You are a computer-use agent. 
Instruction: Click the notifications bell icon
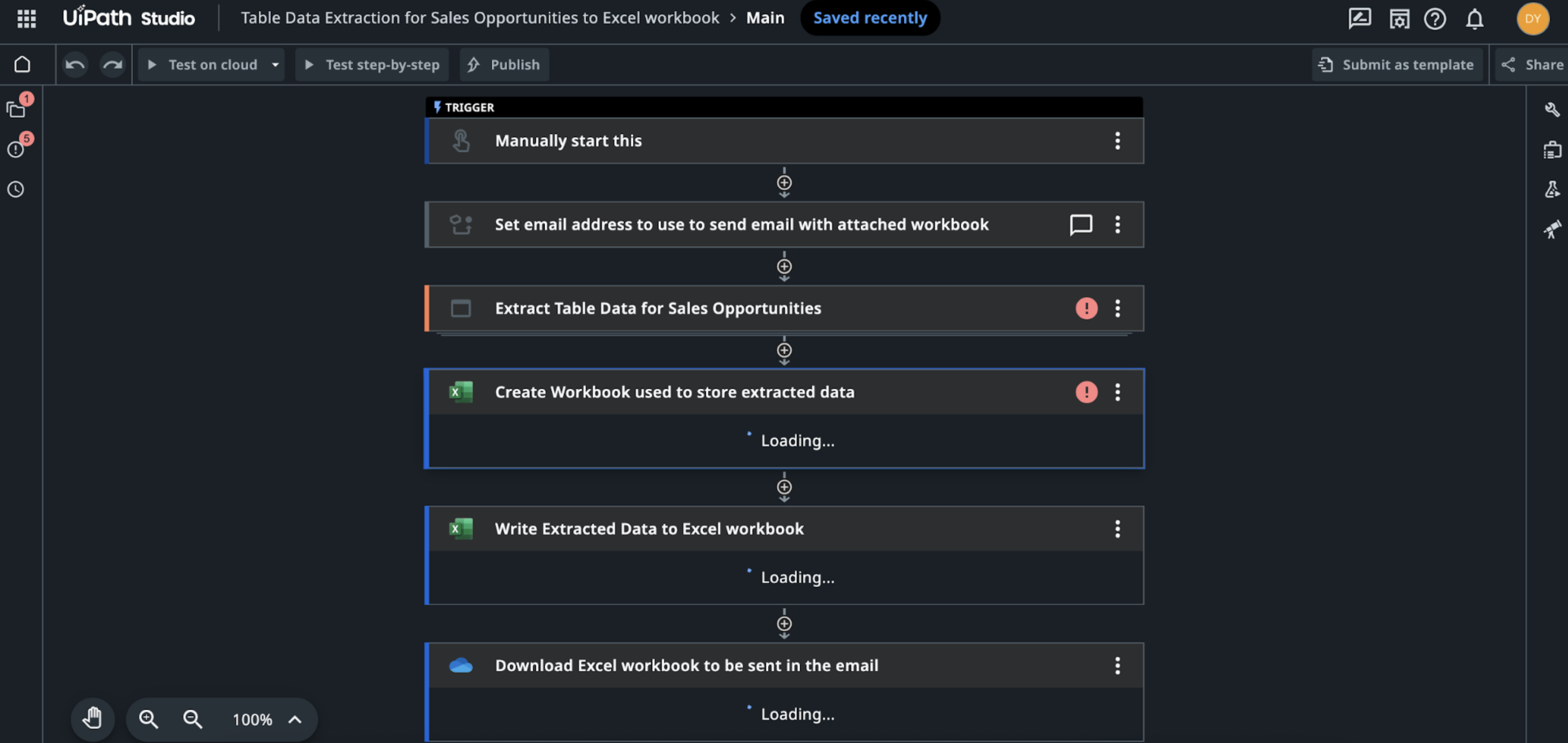click(1474, 19)
